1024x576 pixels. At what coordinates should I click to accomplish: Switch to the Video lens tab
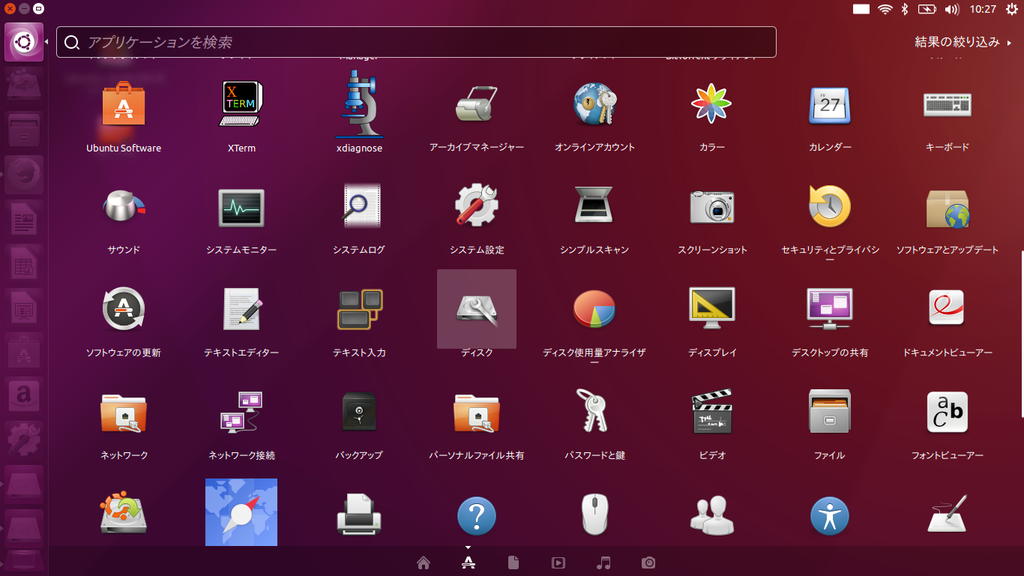point(558,563)
